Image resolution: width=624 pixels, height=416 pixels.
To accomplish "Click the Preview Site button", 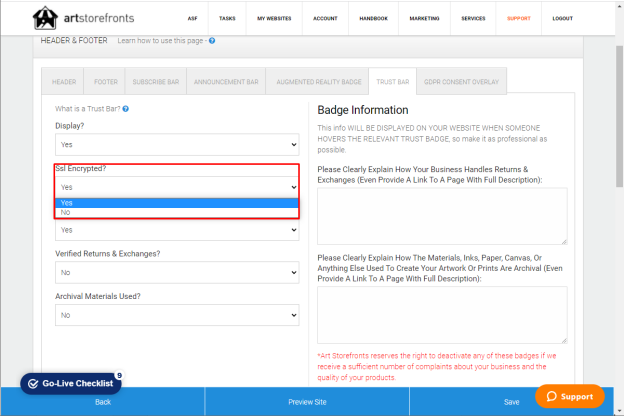I will [307, 402].
